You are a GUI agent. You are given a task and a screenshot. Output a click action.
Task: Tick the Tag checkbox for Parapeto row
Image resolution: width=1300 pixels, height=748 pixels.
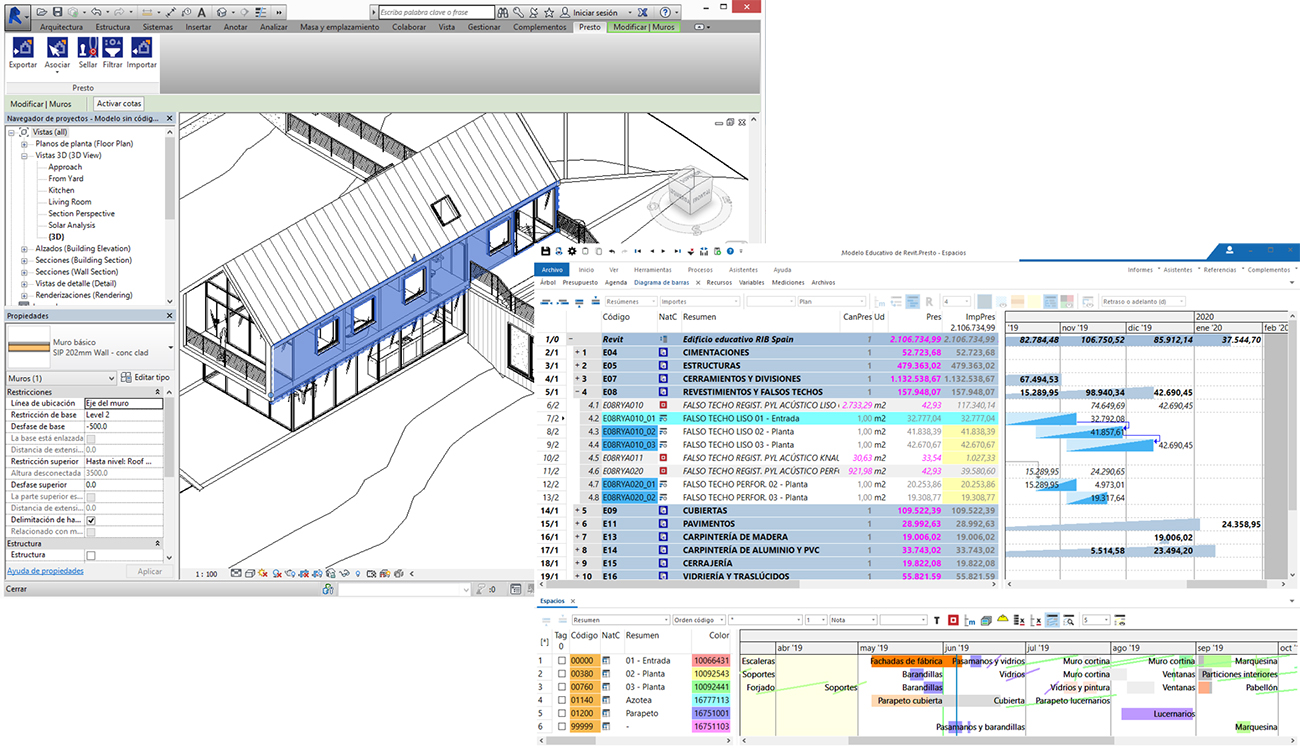tap(562, 713)
